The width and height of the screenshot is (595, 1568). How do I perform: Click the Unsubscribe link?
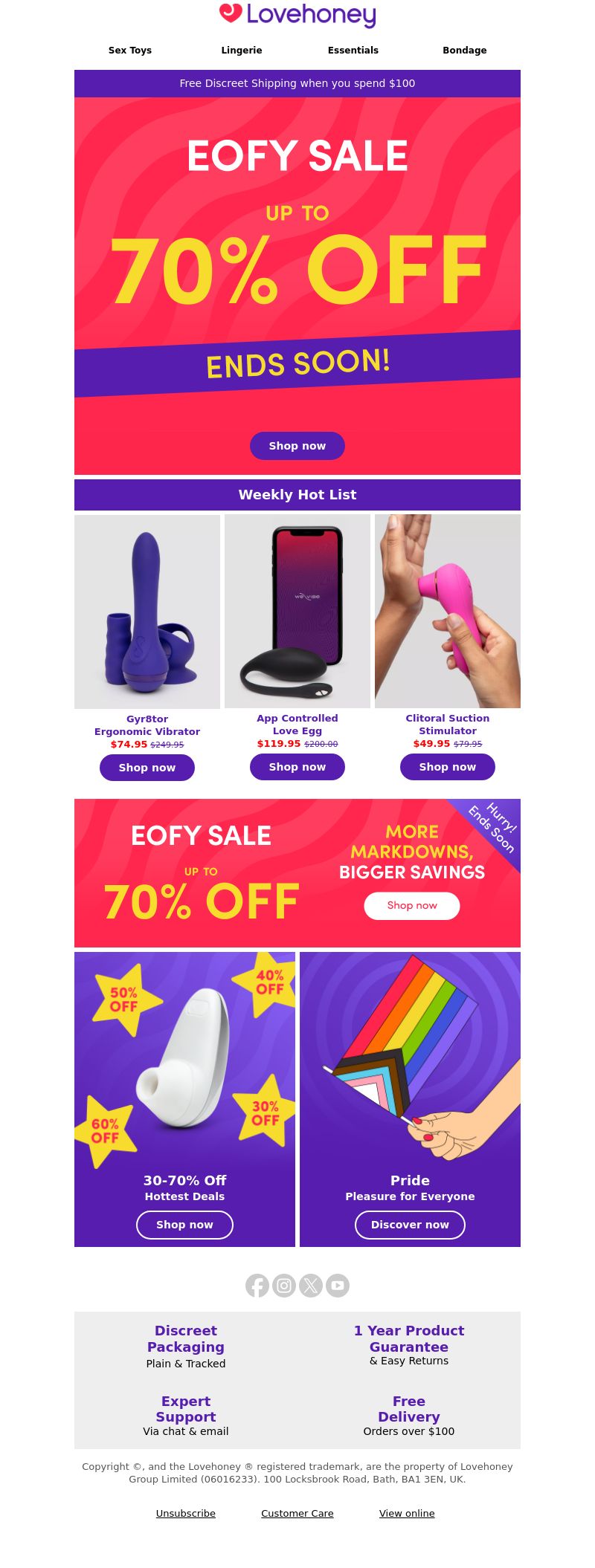186,1513
